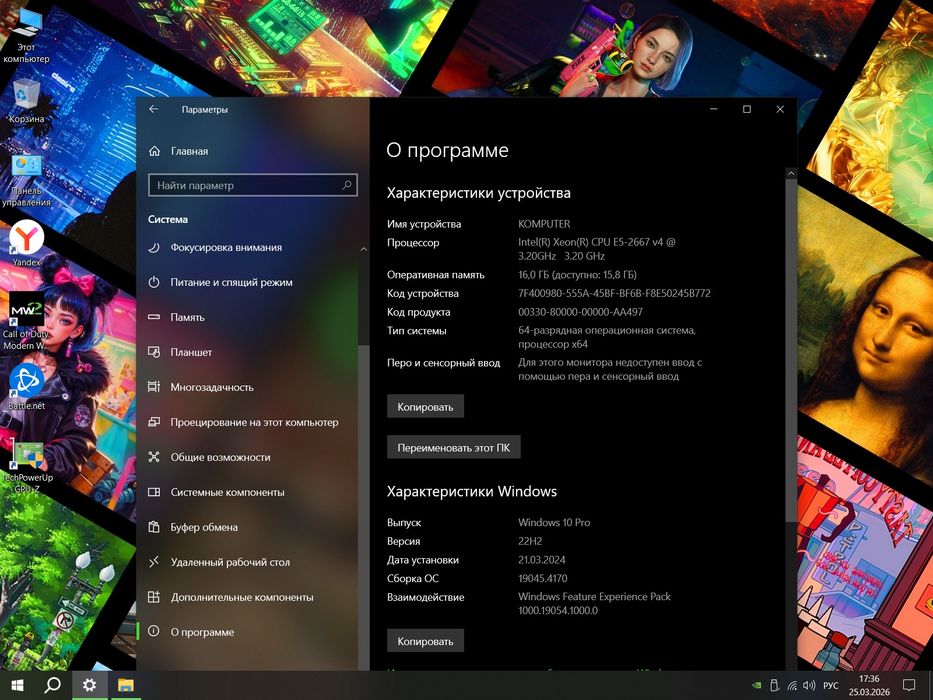
Task: Click the device name KOMPUTER
Action: pos(544,224)
